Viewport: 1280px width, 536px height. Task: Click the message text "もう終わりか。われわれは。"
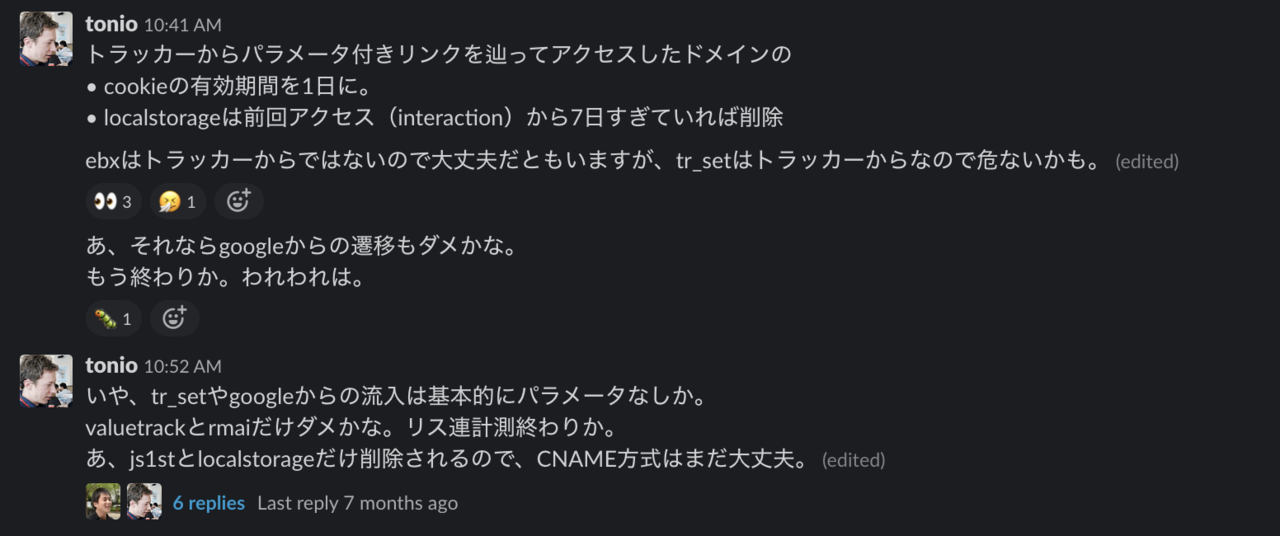225,277
